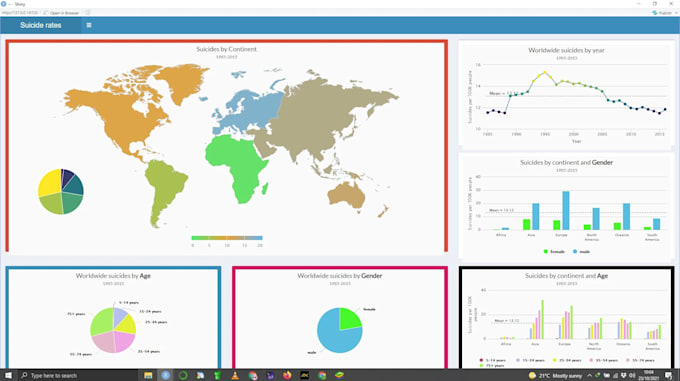Image resolution: width=680 pixels, height=381 pixels.
Task: Click the 75+ years slice of Age pie
Action: pos(102,322)
